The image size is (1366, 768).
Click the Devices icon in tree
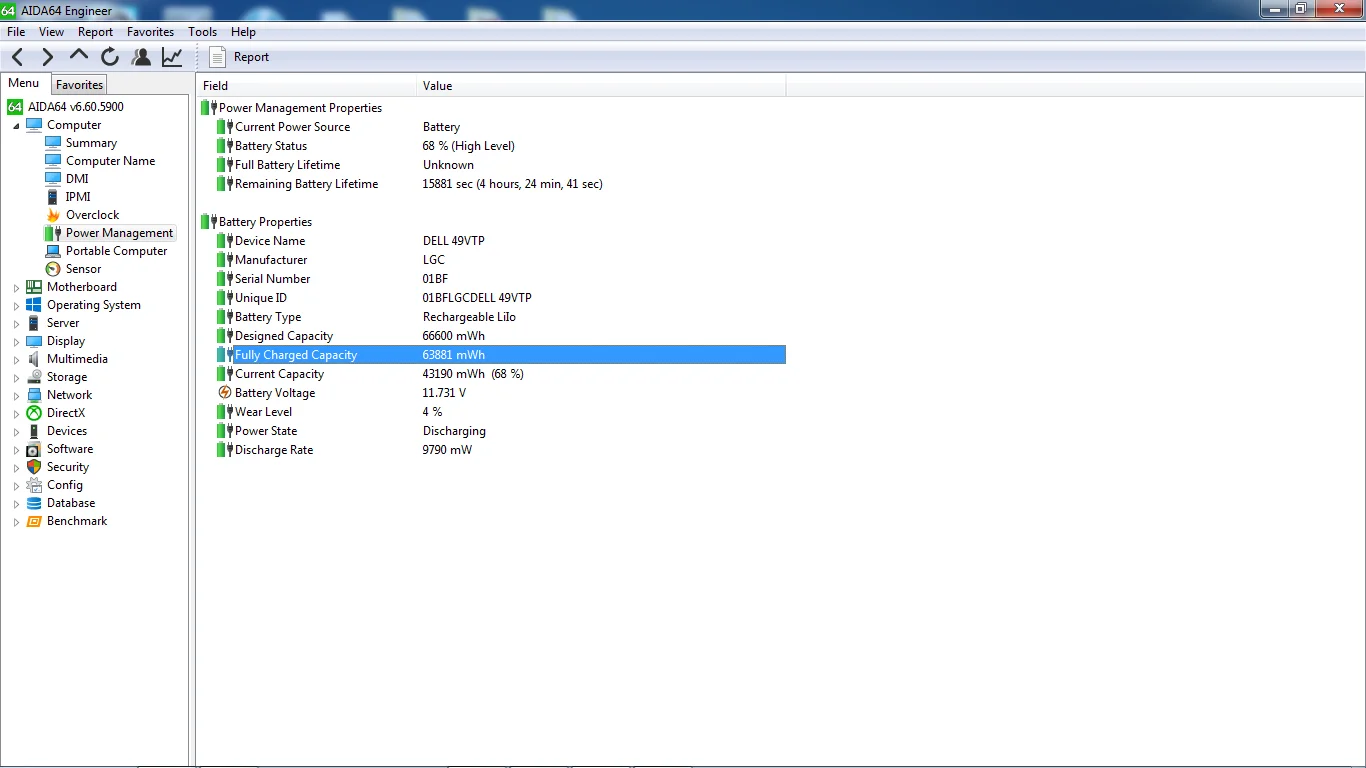tap(34, 431)
